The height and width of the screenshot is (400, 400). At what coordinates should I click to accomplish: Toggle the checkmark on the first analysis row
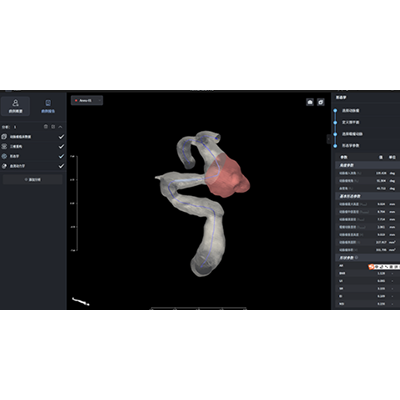tap(61, 137)
